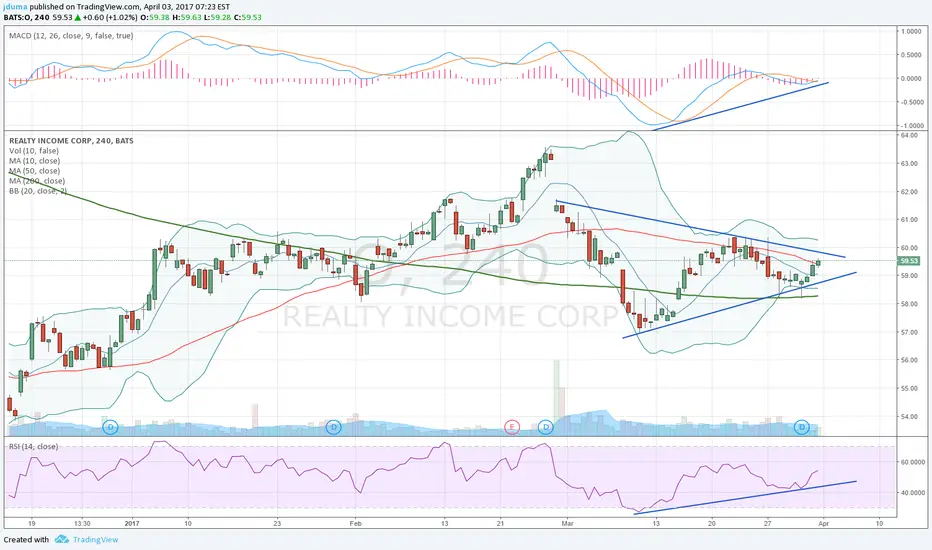Viewport: 932px width, 550px height.
Task: Select the MA (200, close) indicator legend
Action: 37,181
